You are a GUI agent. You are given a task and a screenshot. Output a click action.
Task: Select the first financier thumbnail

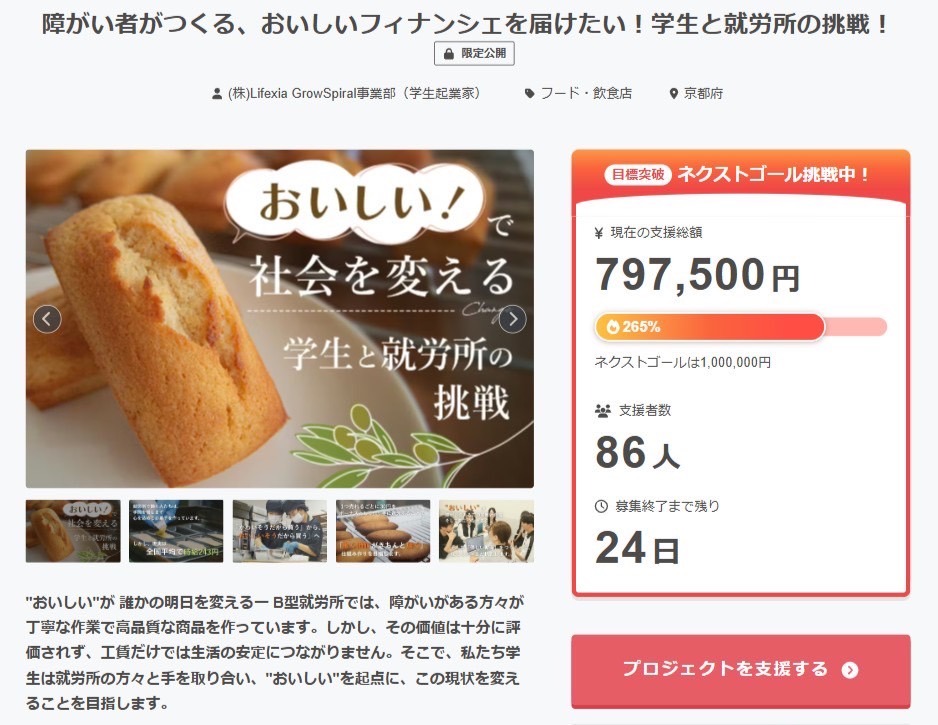[x=73, y=531]
